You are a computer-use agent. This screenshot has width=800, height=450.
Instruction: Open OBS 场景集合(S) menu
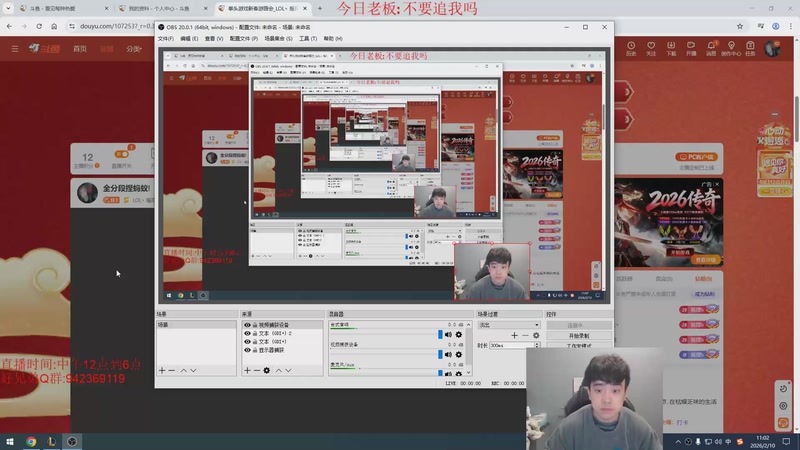pyautogui.click(x=278, y=39)
